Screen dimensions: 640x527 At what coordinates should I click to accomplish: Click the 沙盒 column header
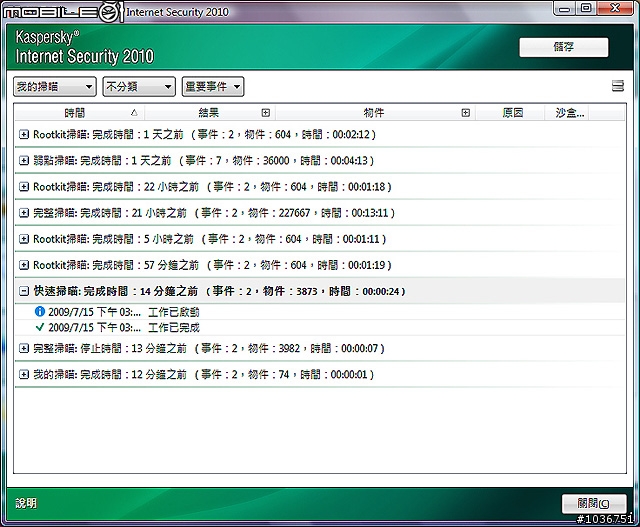click(x=569, y=113)
